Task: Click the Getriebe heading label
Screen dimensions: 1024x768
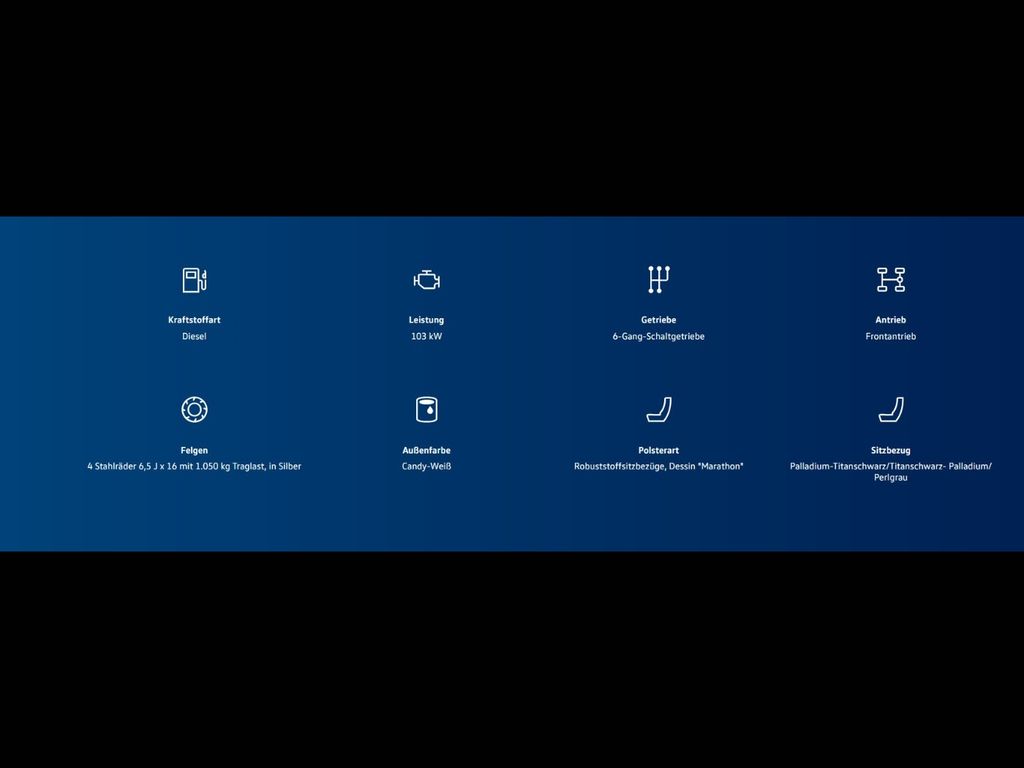Action: click(658, 320)
